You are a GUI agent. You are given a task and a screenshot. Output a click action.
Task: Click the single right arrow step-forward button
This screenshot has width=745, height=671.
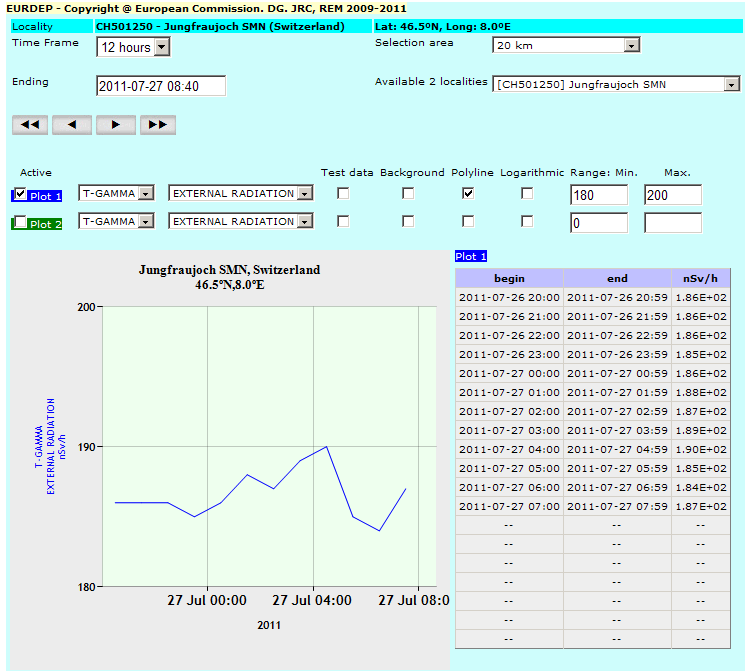pyautogui.click(x=116, y=125)
